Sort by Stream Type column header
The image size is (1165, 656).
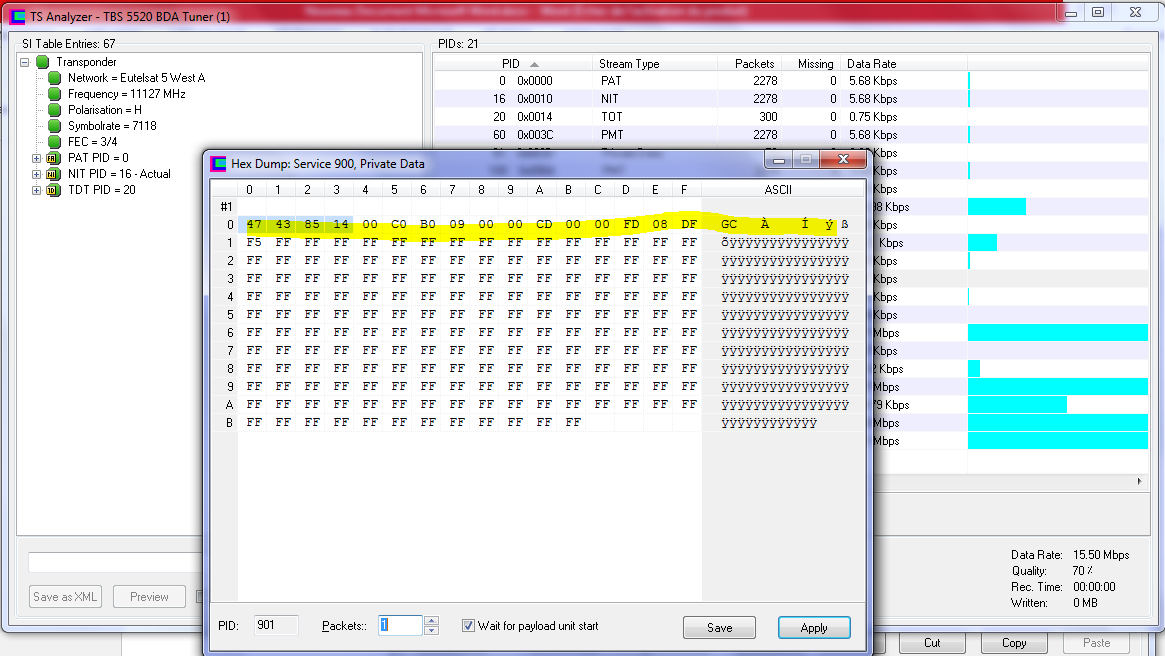click(629, 64)
